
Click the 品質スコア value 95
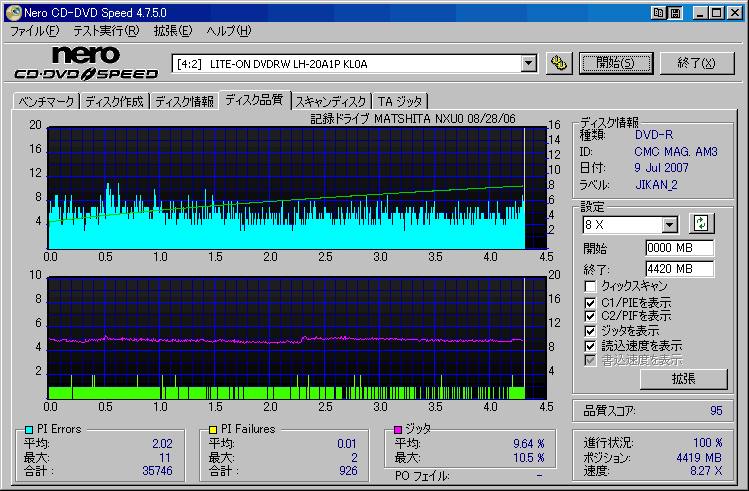[x=716, y=411]
